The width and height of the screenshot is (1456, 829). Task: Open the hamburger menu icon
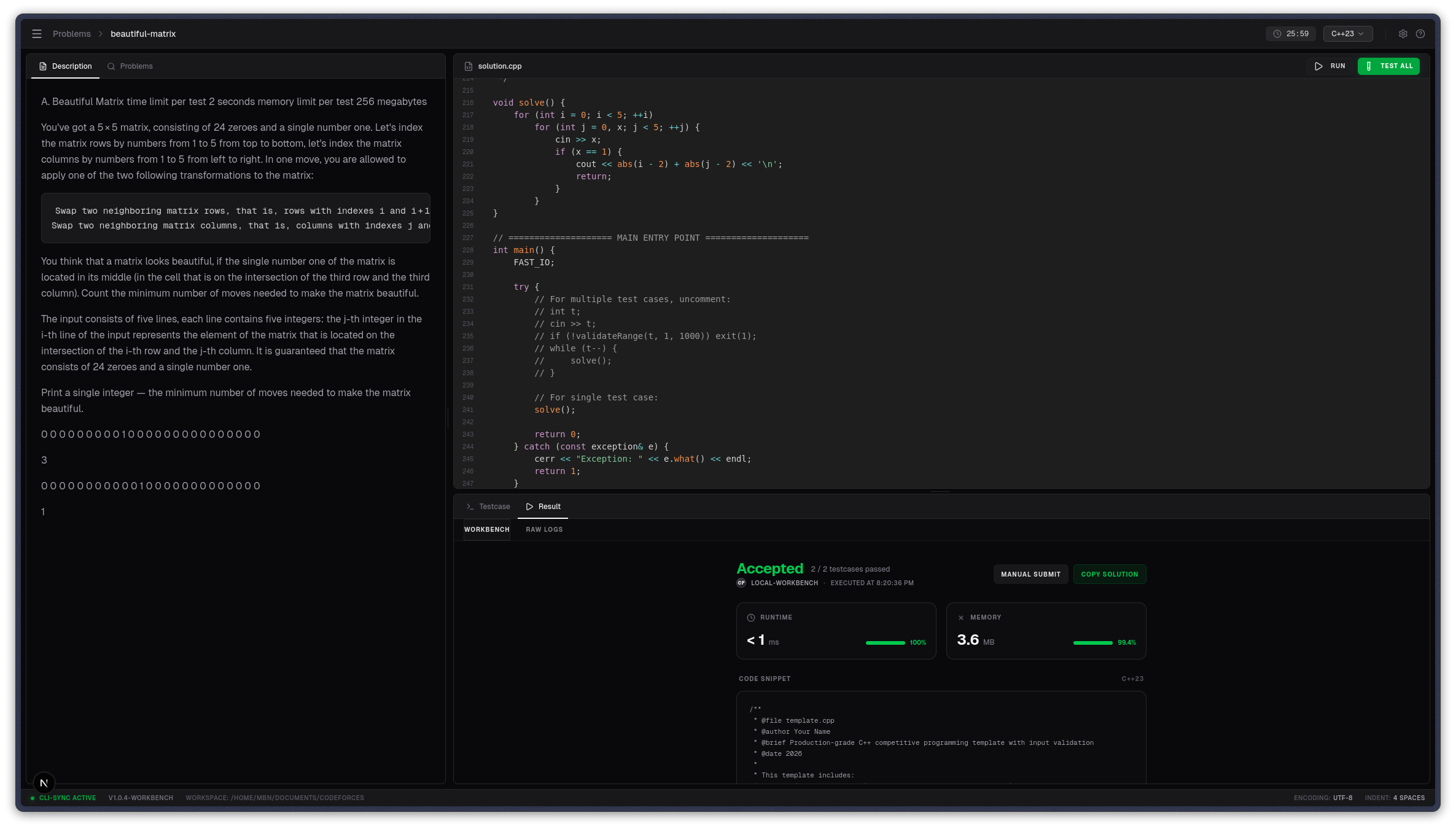click(37, 34)
